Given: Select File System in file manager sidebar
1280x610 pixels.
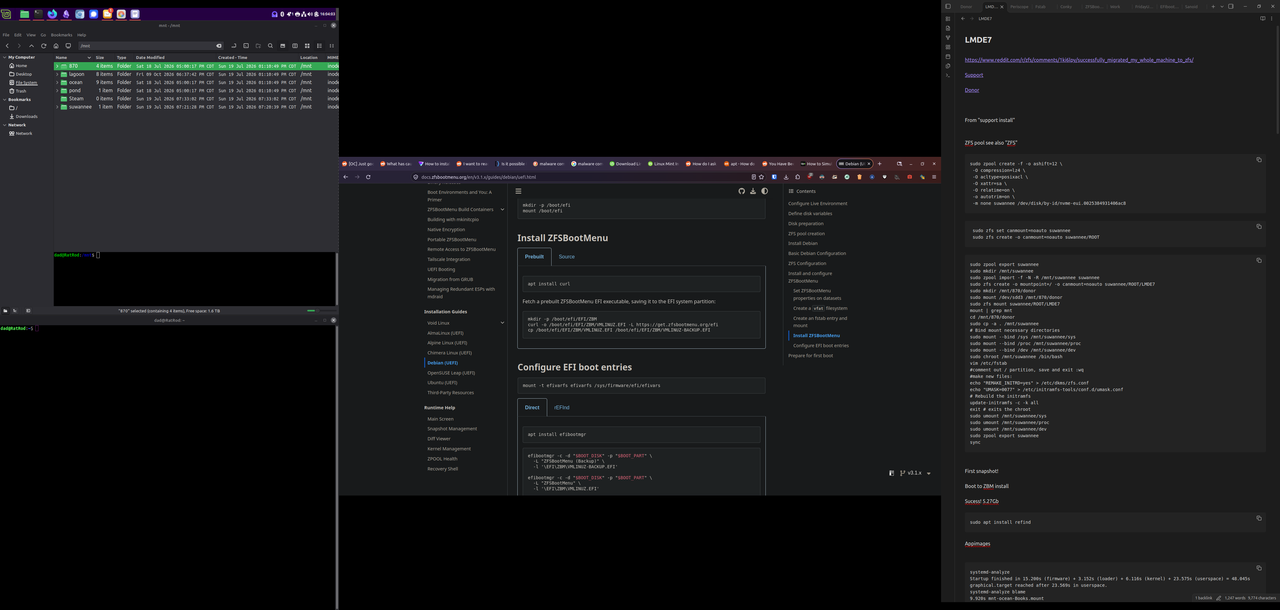Looking at the screenshot, I should pyautogui.click(x=26, y=82).
